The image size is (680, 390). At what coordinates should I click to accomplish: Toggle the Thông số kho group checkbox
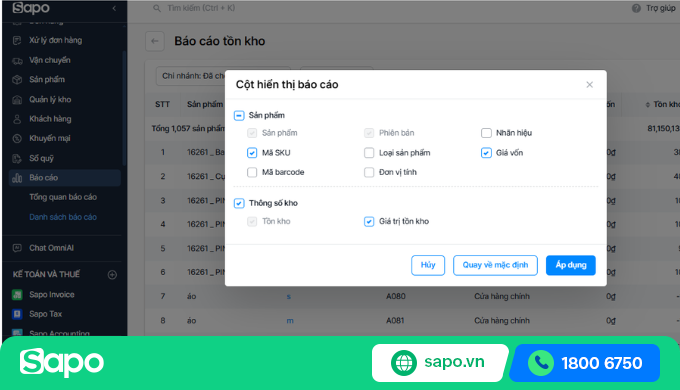tap(239, 203)
